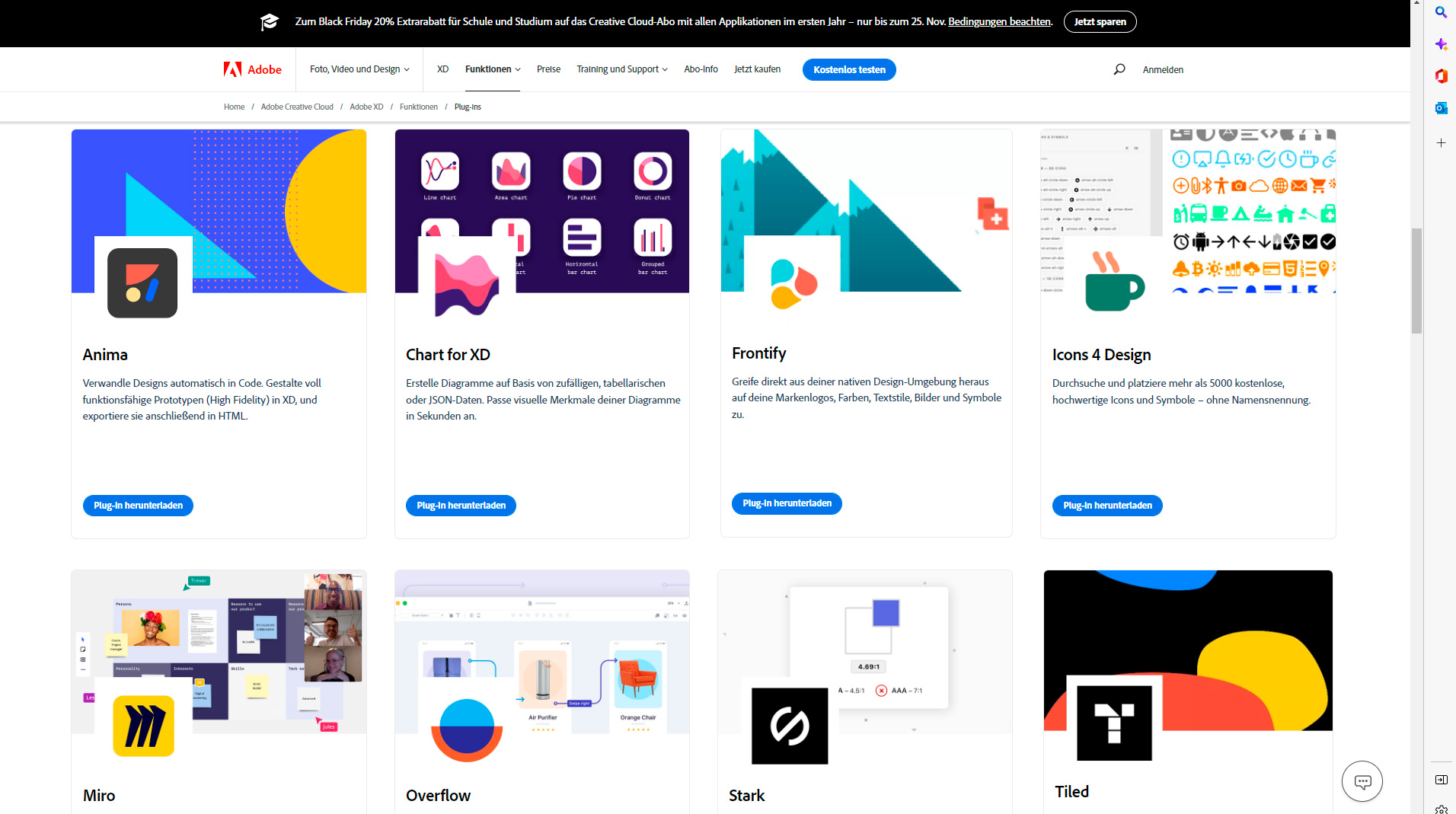Click the Icons 4 Design coffee cup logo
1456x814 pixels.
(1114, 281)
